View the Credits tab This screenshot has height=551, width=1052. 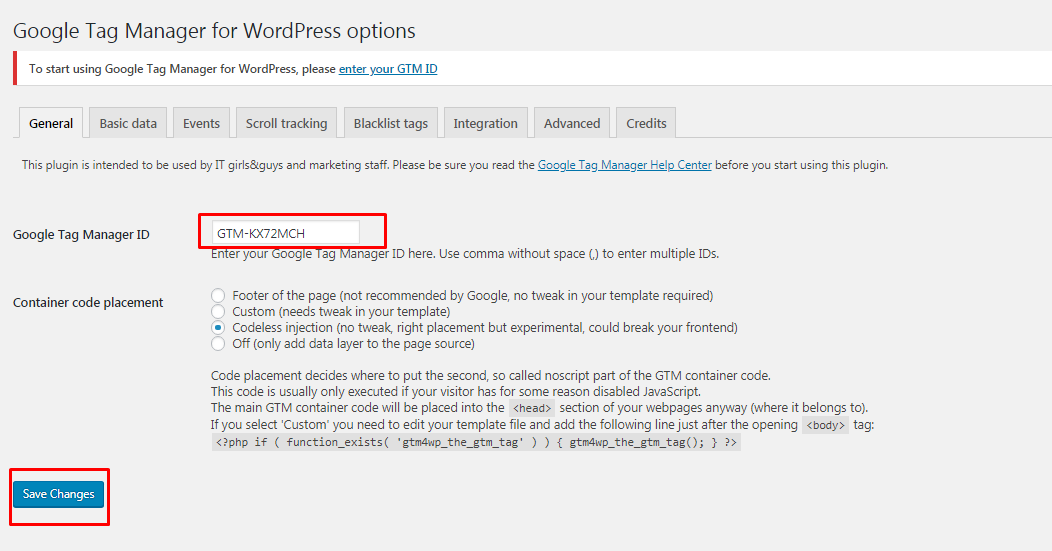646,123
